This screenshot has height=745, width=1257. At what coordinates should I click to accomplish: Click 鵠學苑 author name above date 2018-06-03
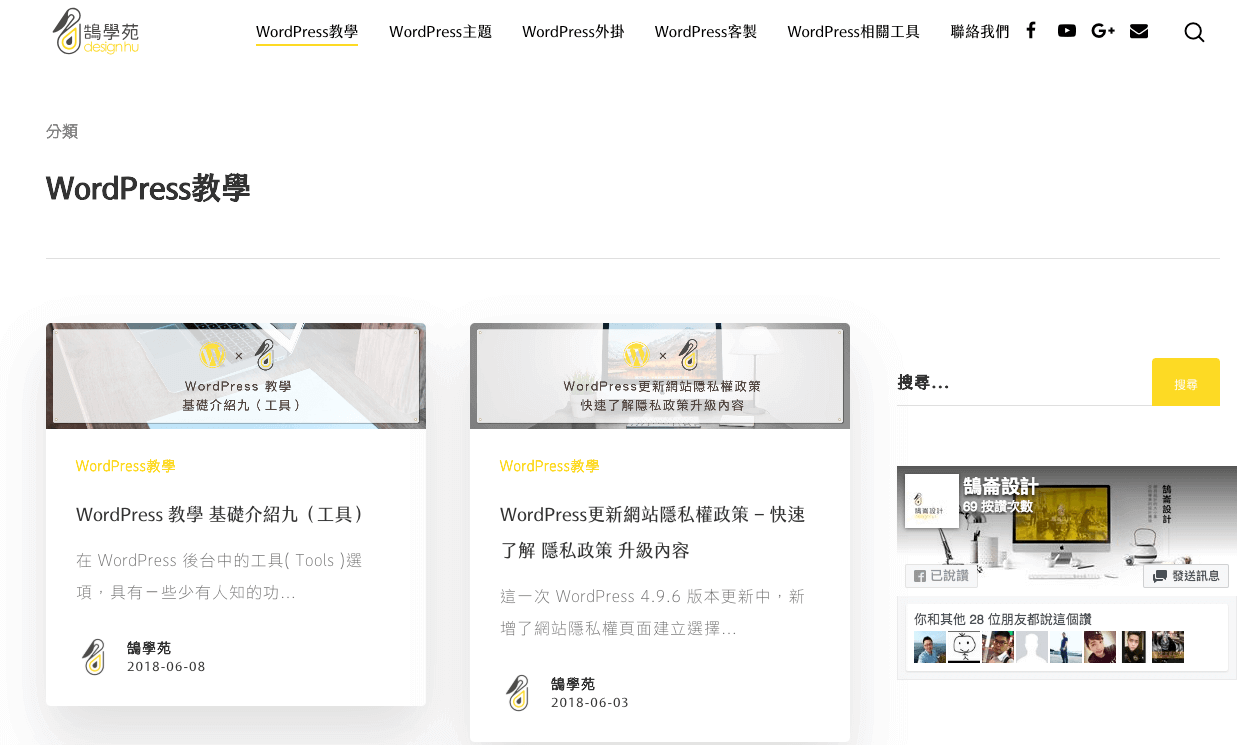click(573, 684)
